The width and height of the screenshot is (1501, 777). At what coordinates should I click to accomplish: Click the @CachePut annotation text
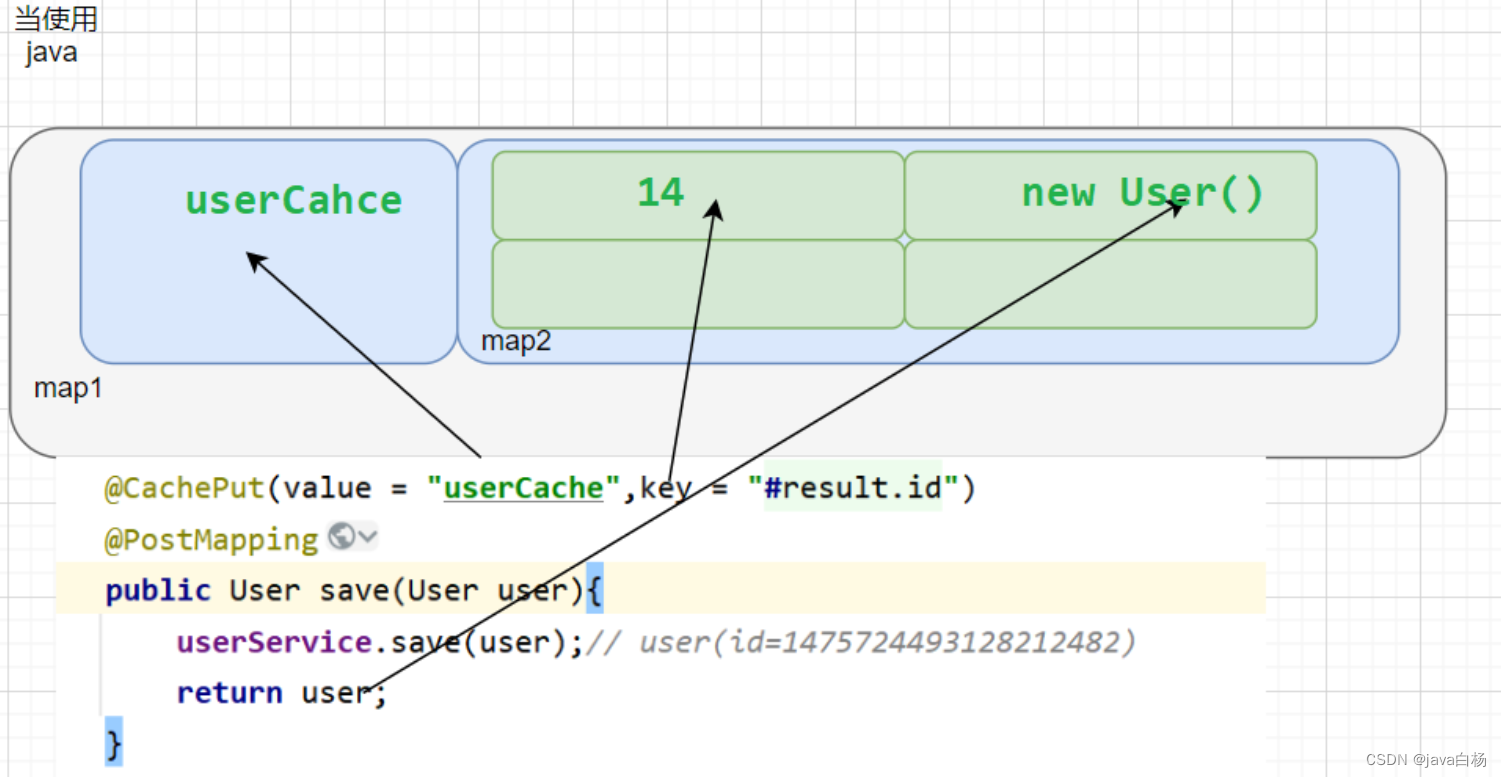coord(185,488)
